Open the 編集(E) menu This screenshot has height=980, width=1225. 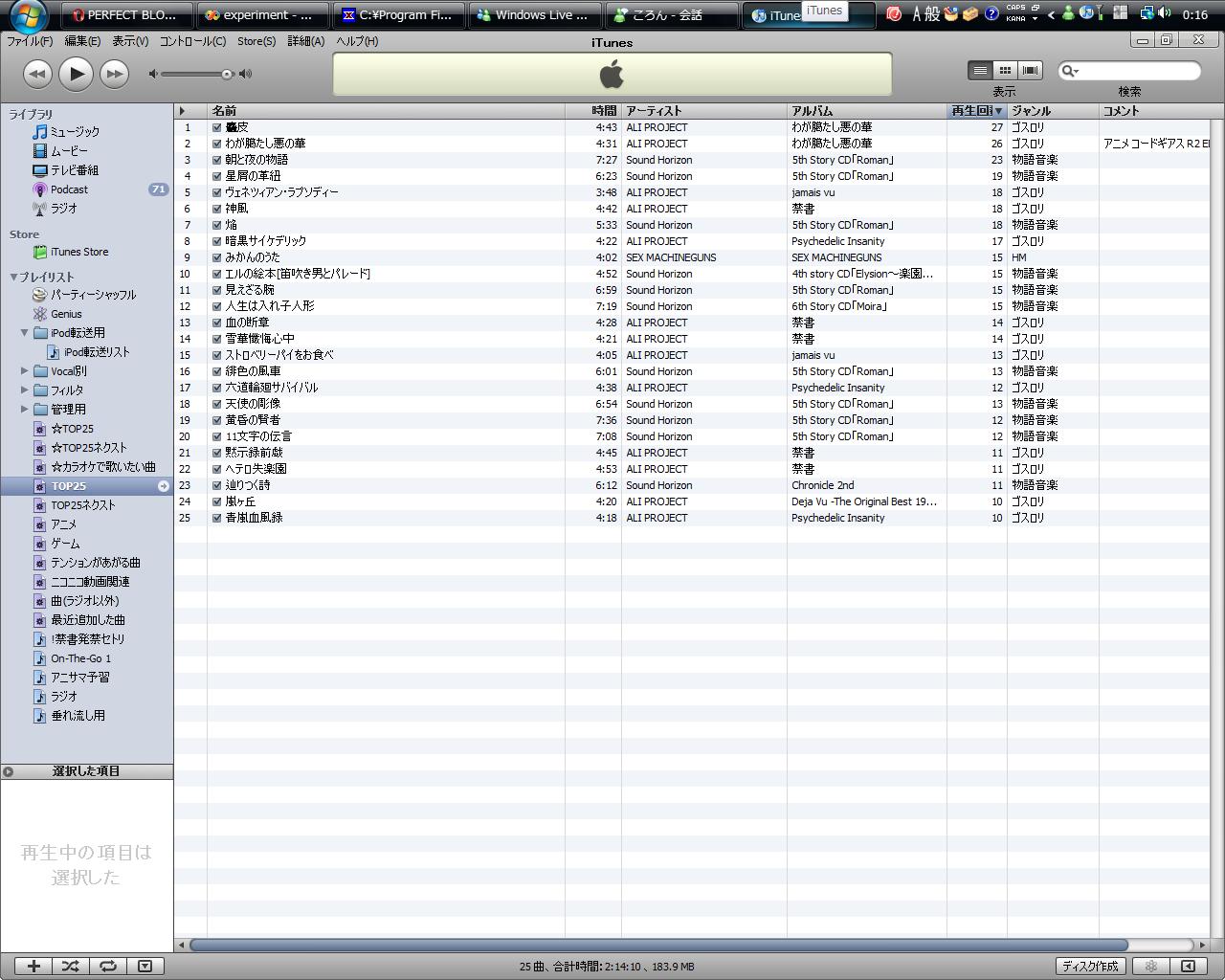tap(82, 42)
